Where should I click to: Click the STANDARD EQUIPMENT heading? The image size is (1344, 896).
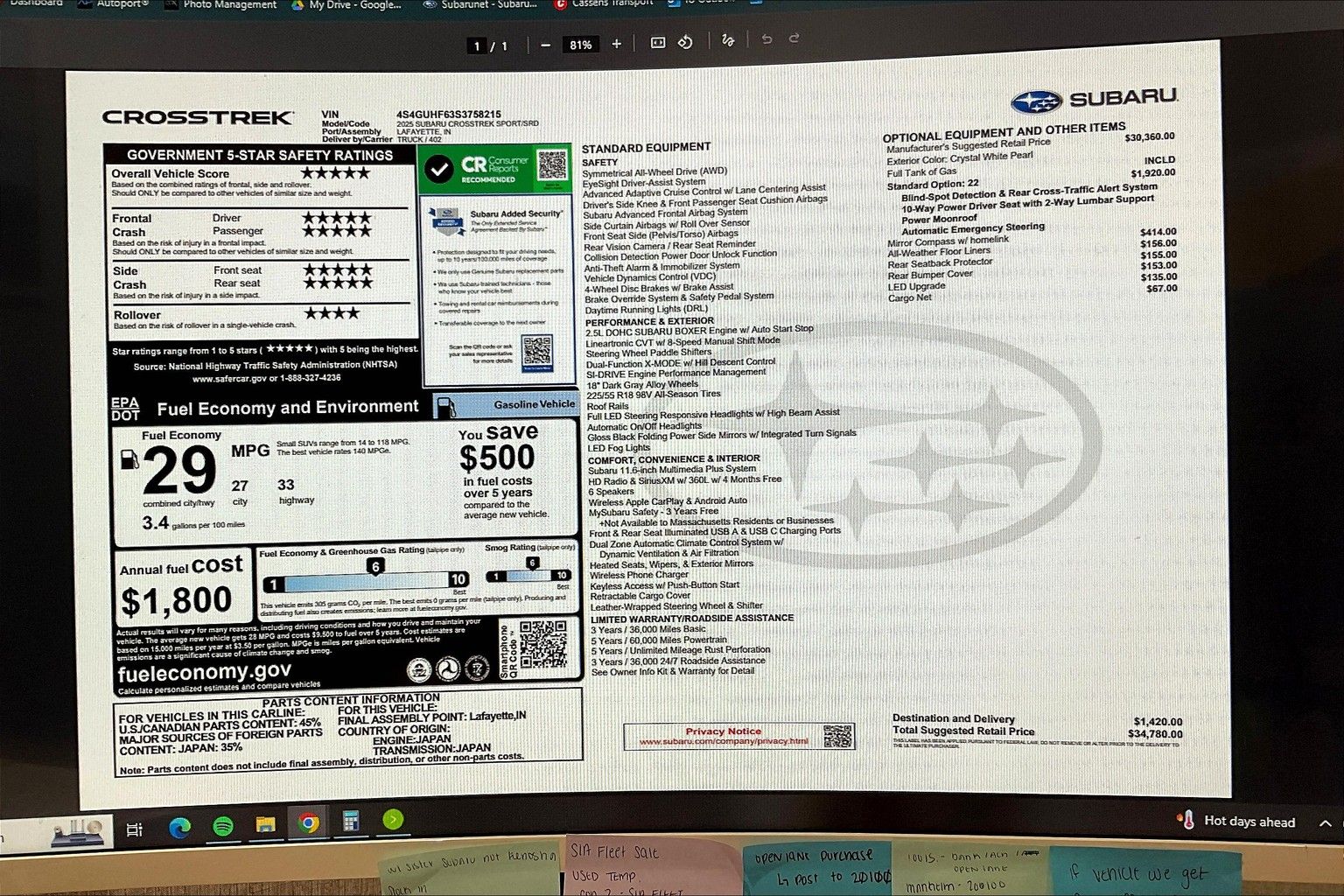point(646,148)
